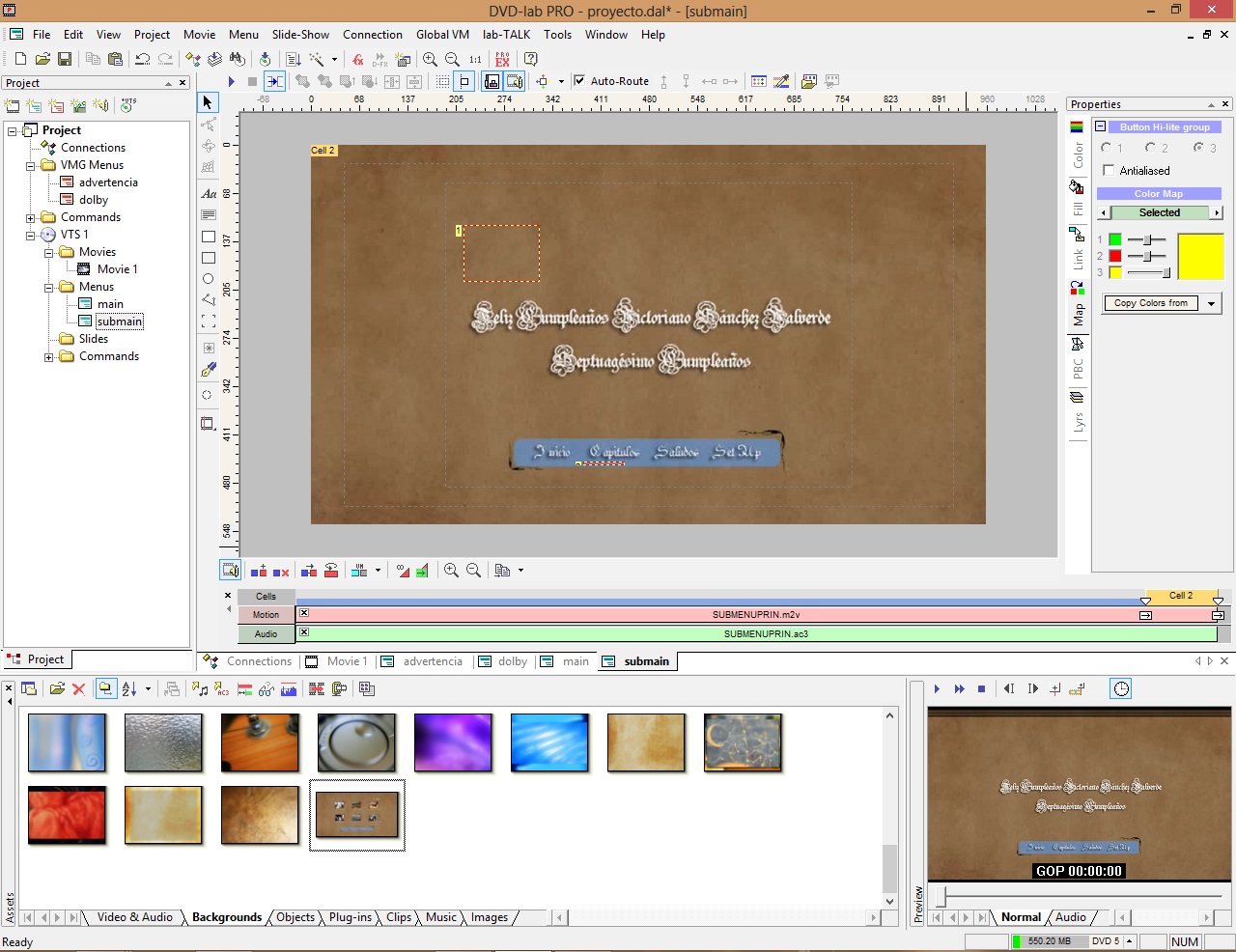Click the help question mark icon

click(530, 59)
